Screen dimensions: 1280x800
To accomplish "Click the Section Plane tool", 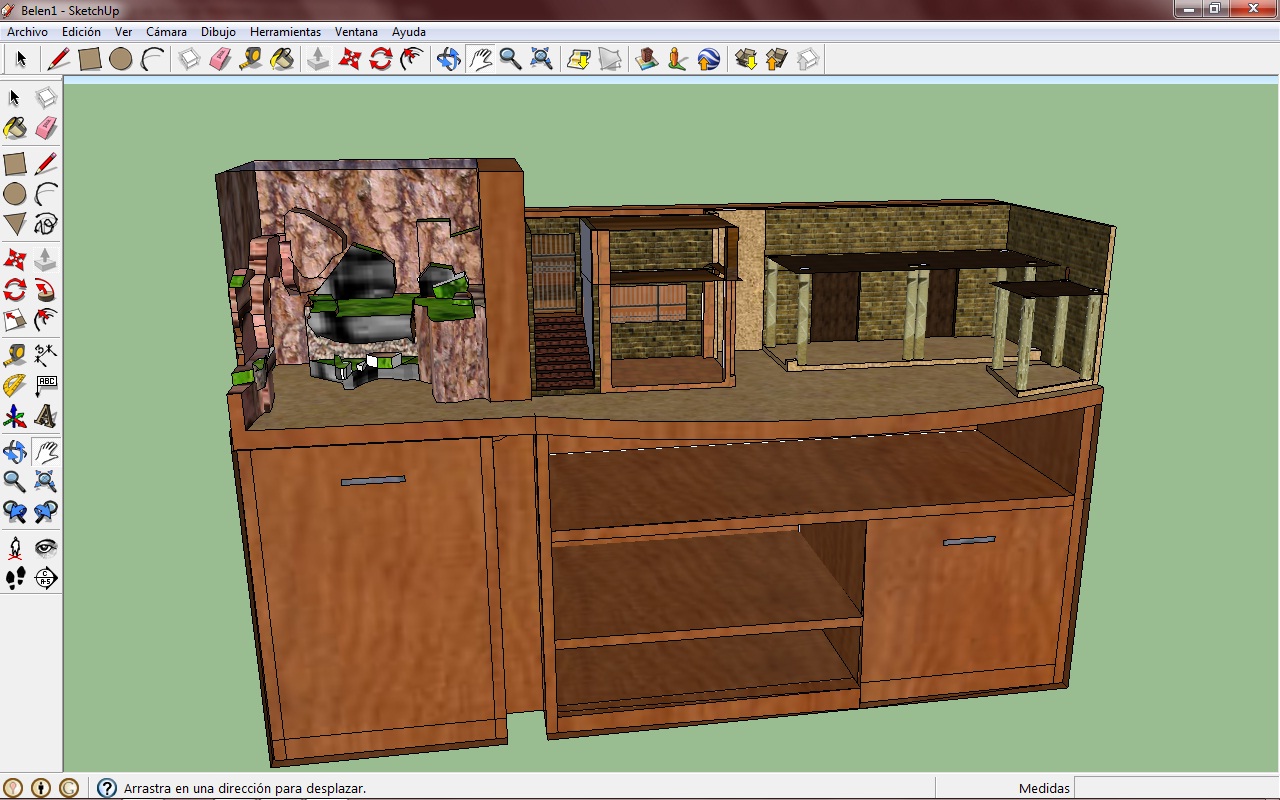I will (46, 578).
